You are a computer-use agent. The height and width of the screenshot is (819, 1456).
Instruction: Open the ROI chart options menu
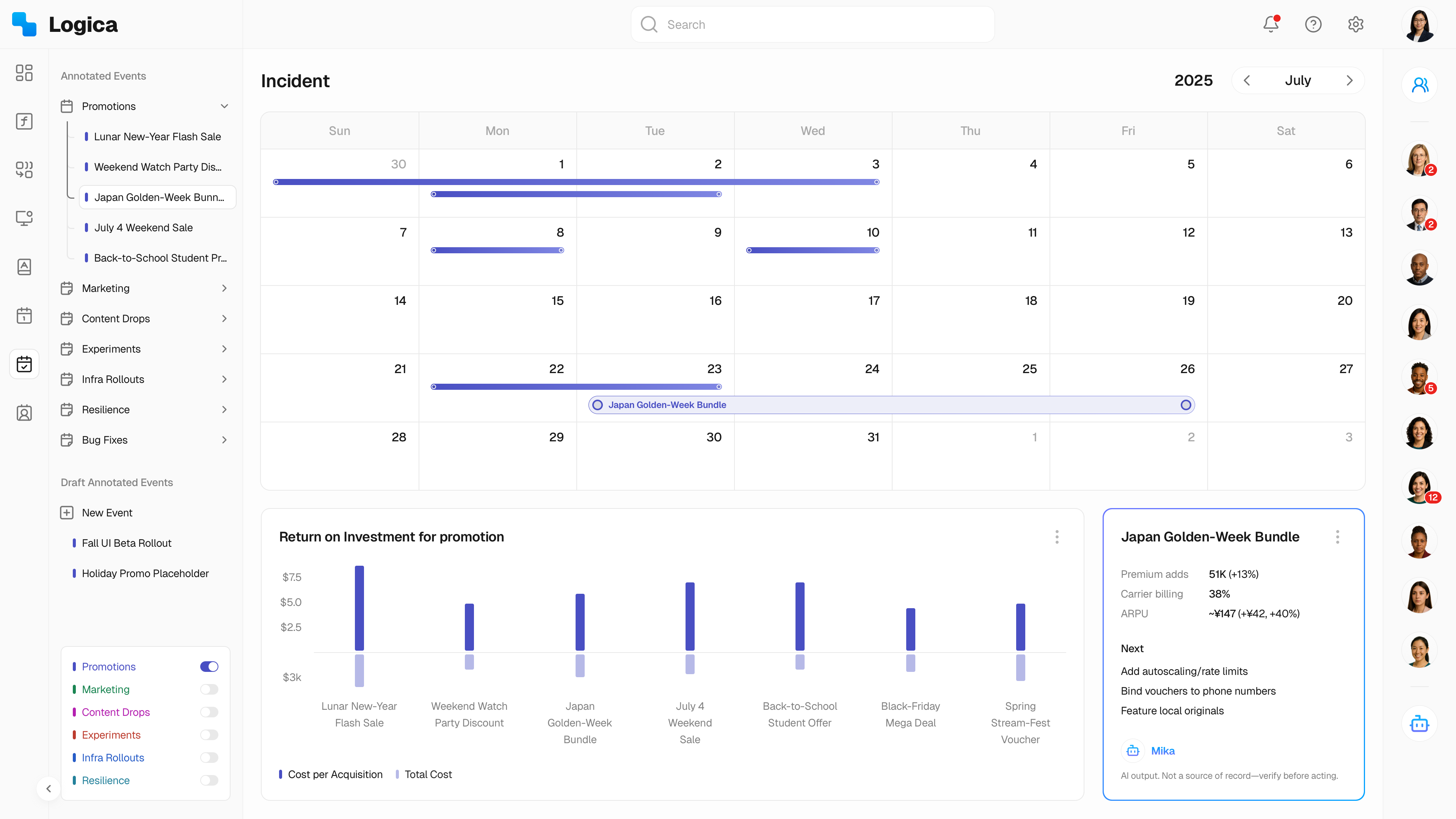point(1056,537)
